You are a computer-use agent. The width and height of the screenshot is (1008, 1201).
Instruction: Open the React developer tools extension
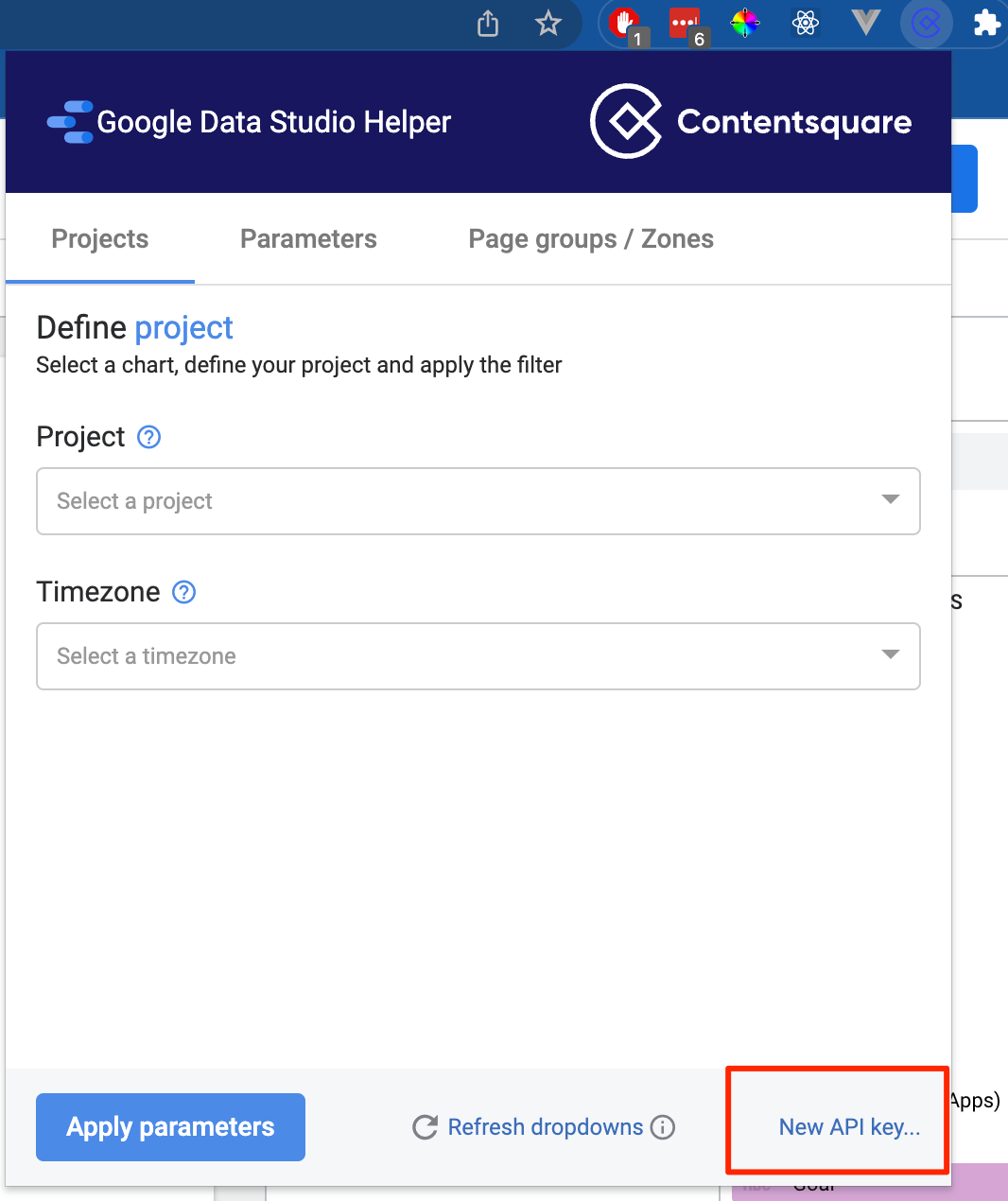tap(806, 23)
